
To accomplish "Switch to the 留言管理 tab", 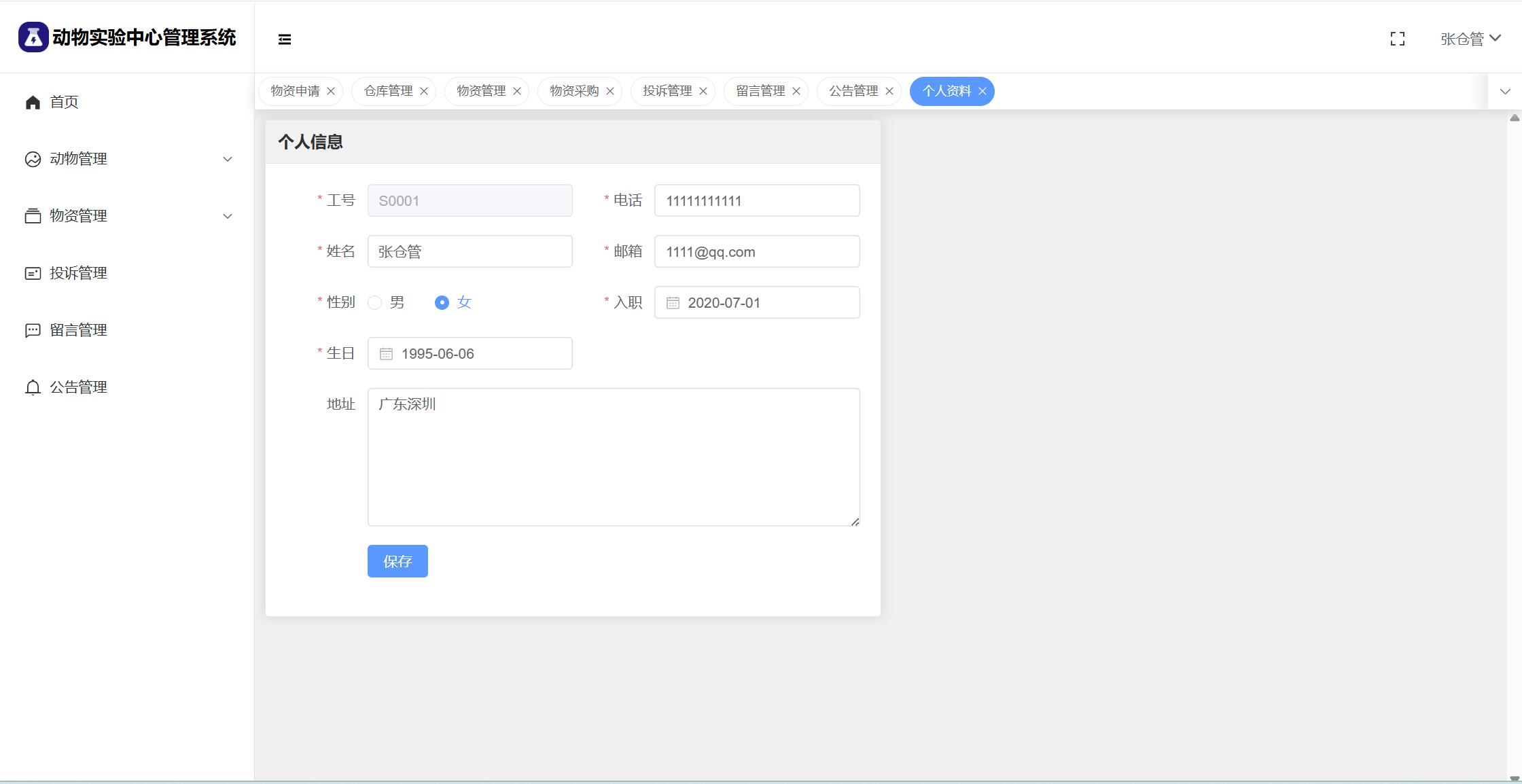I will coord(760,91).
